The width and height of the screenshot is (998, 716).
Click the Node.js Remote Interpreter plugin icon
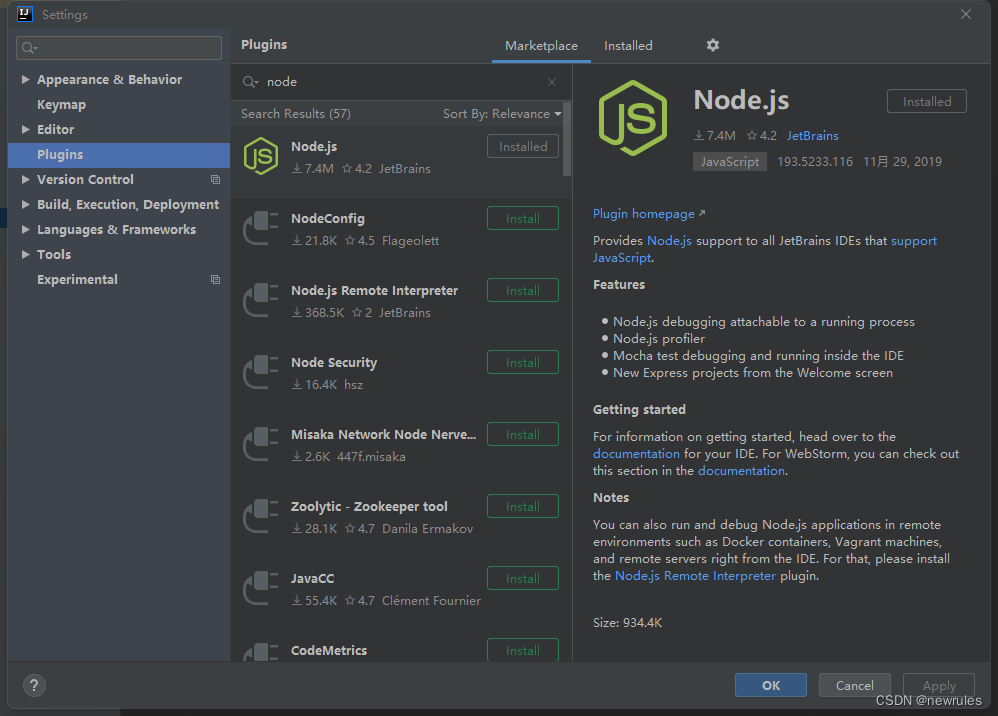coord(261,300)
